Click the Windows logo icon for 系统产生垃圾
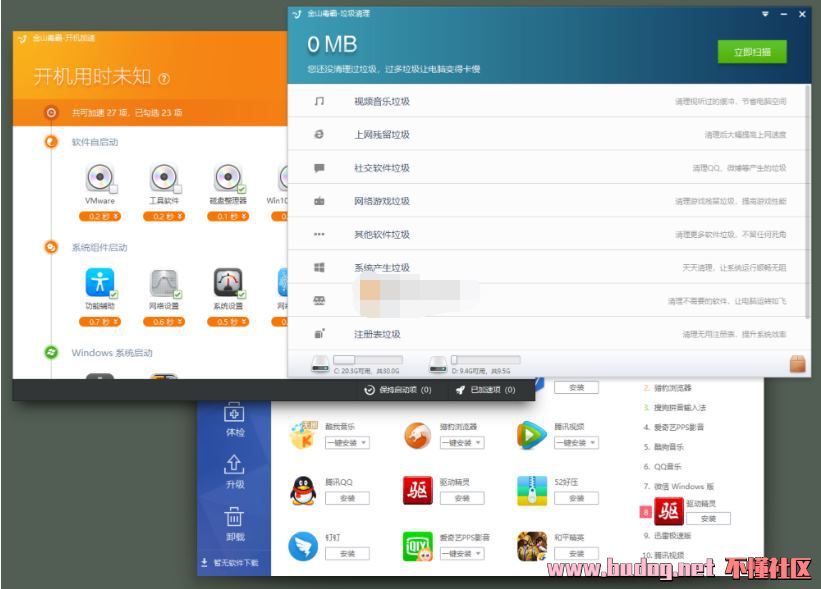The width and height of the screenshot is (821, 589). 319,268
